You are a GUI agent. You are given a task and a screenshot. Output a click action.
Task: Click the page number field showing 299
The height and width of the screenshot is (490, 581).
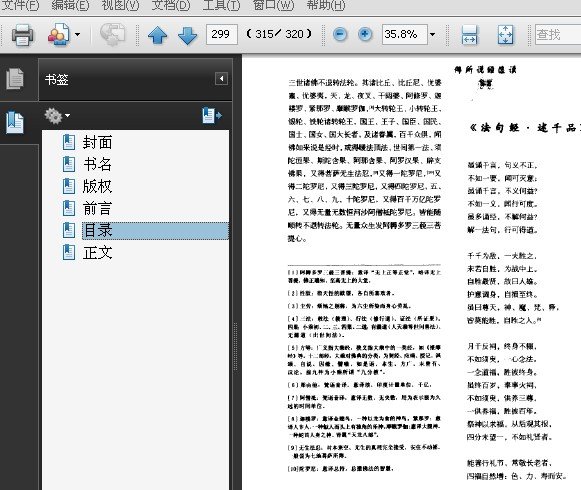point(222,34)
